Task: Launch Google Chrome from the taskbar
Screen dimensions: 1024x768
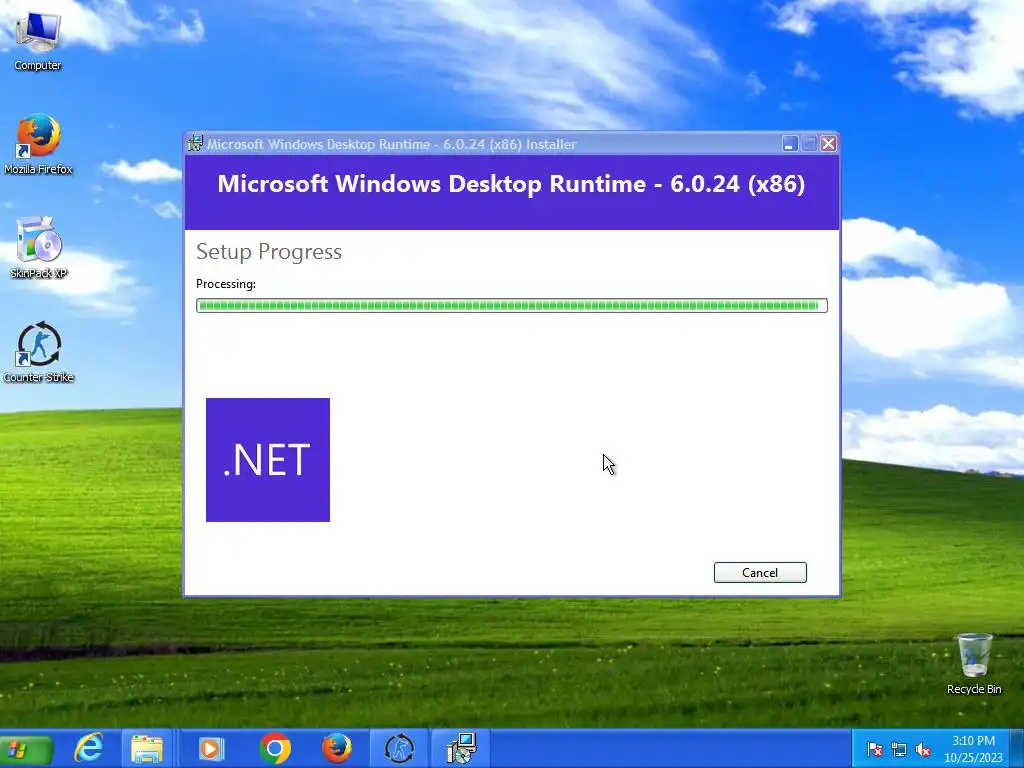Action: click(x=274, y=748)
